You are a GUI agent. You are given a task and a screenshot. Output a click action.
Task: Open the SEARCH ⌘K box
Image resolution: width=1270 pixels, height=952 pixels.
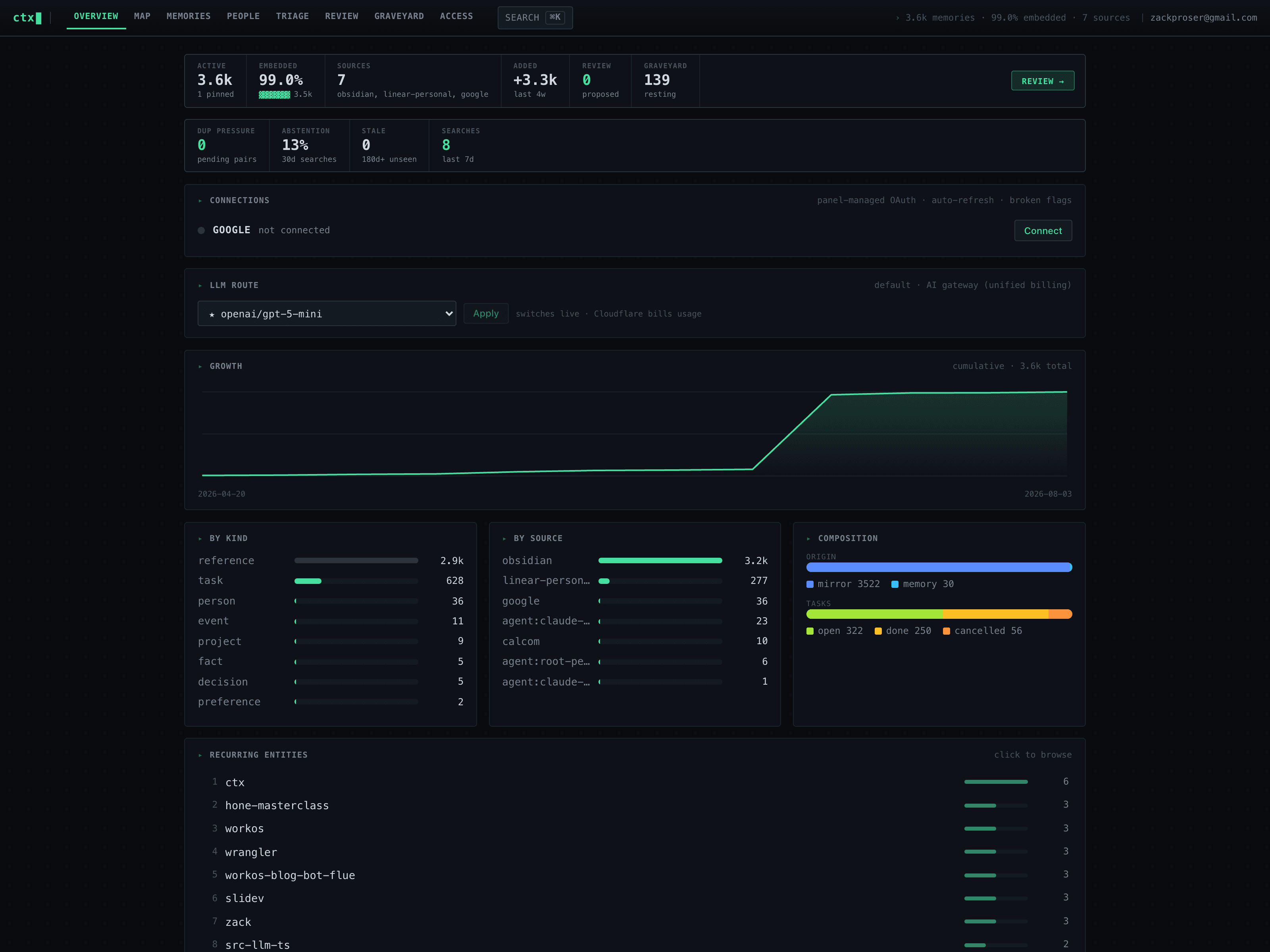point(535,18)
